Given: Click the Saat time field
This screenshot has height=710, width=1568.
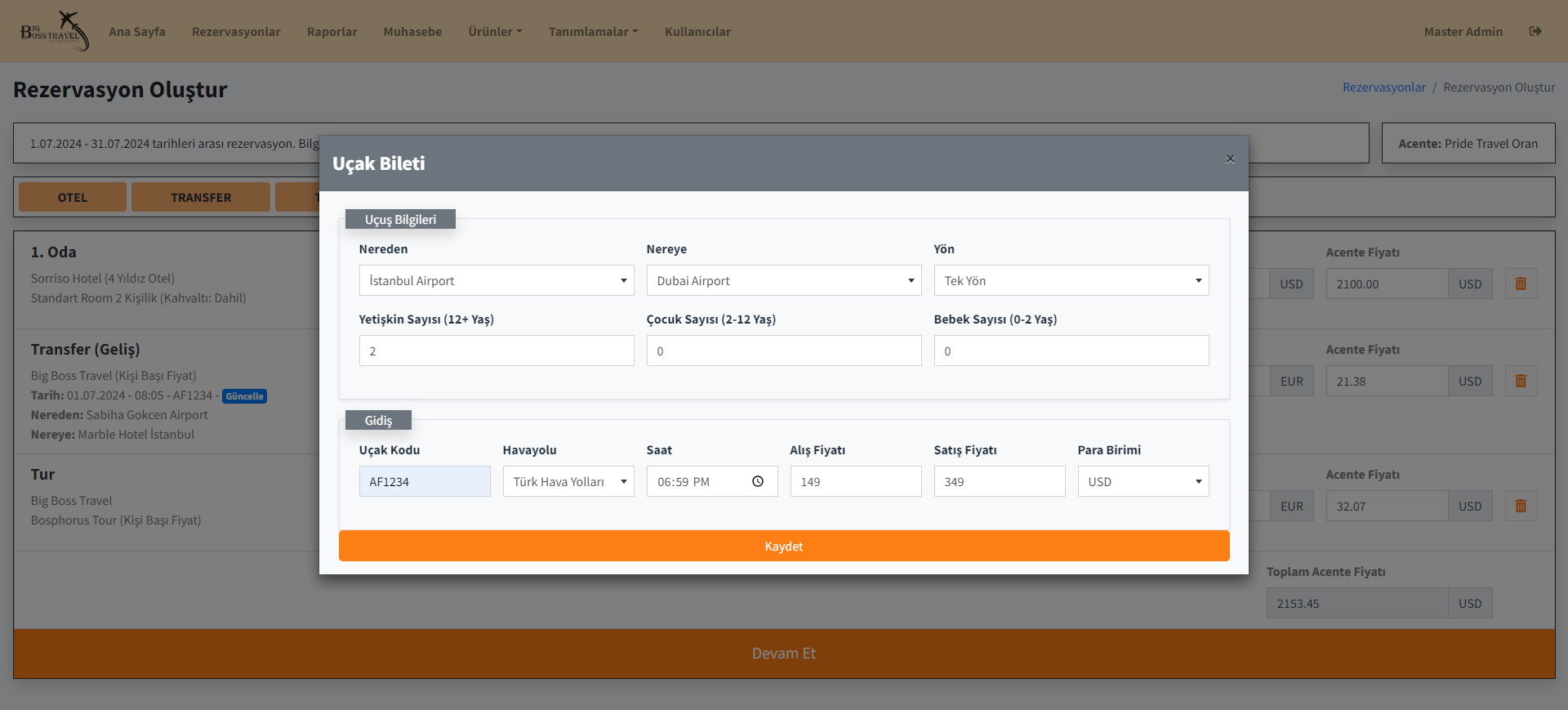Looking at the screenshot, I should [712, 481].
